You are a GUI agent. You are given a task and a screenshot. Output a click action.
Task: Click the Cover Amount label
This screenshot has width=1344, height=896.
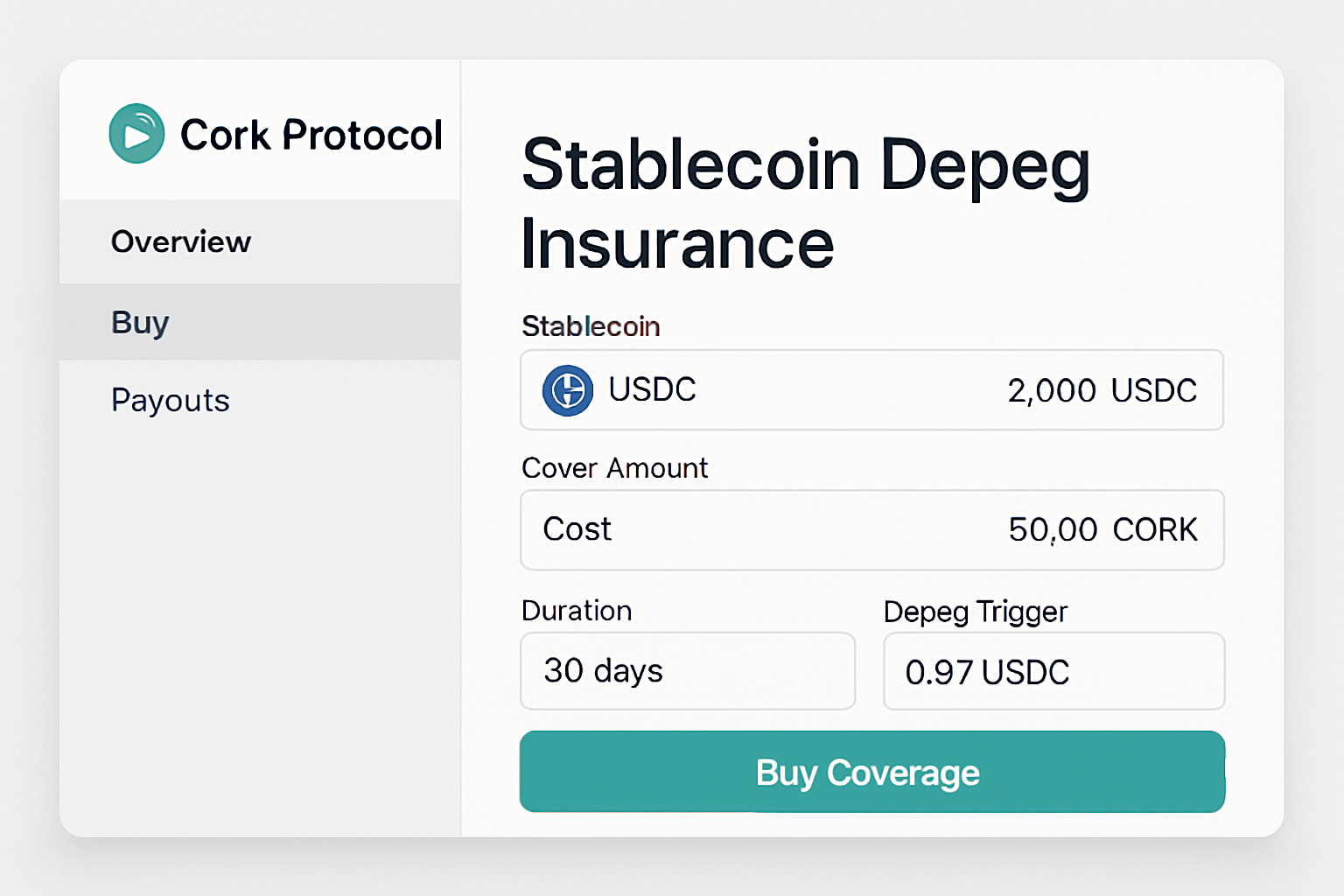pyautogui.click(x=614, y=468)
